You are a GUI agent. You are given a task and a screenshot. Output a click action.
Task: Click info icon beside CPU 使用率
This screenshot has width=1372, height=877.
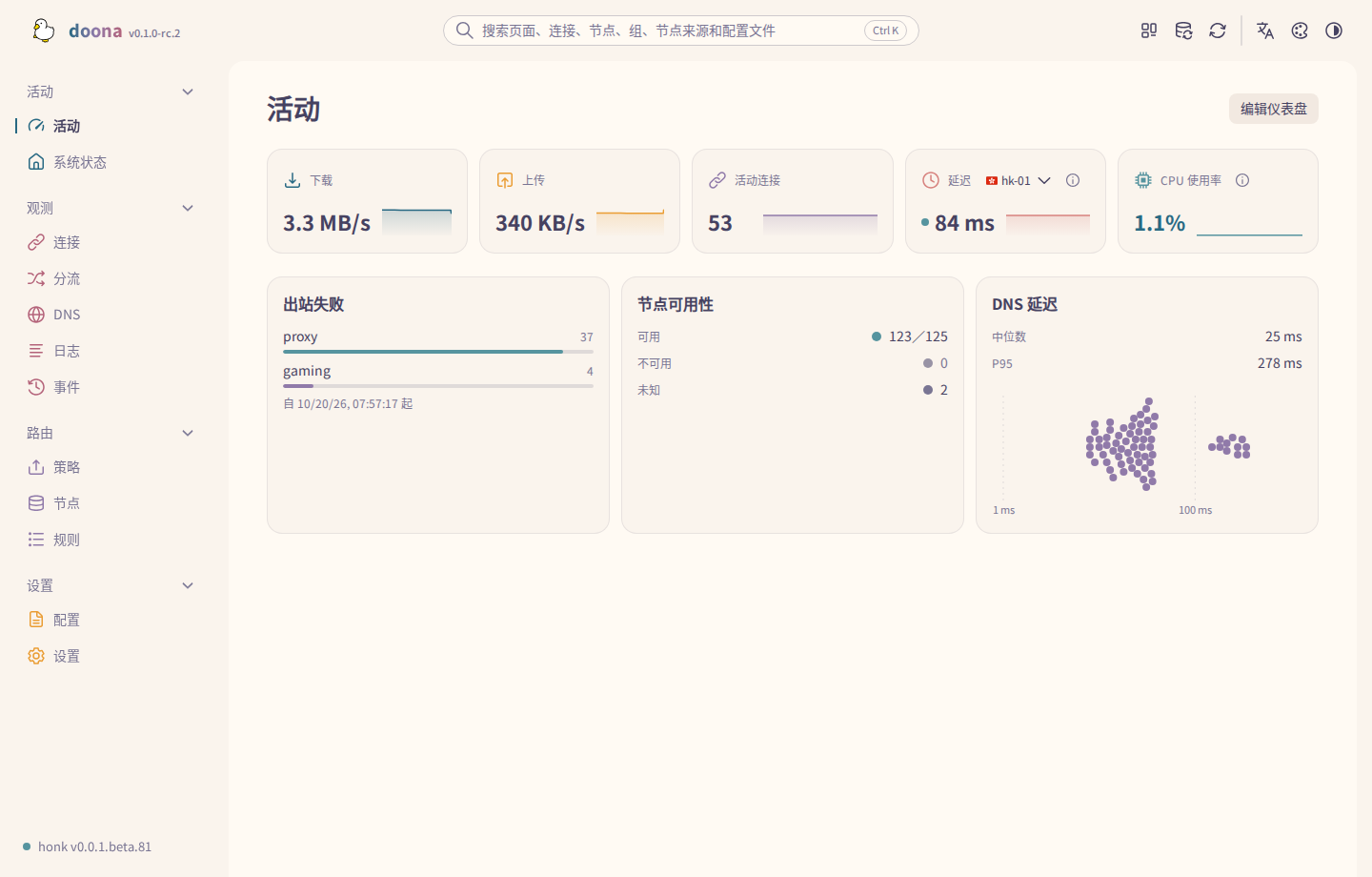(1242, 180)
